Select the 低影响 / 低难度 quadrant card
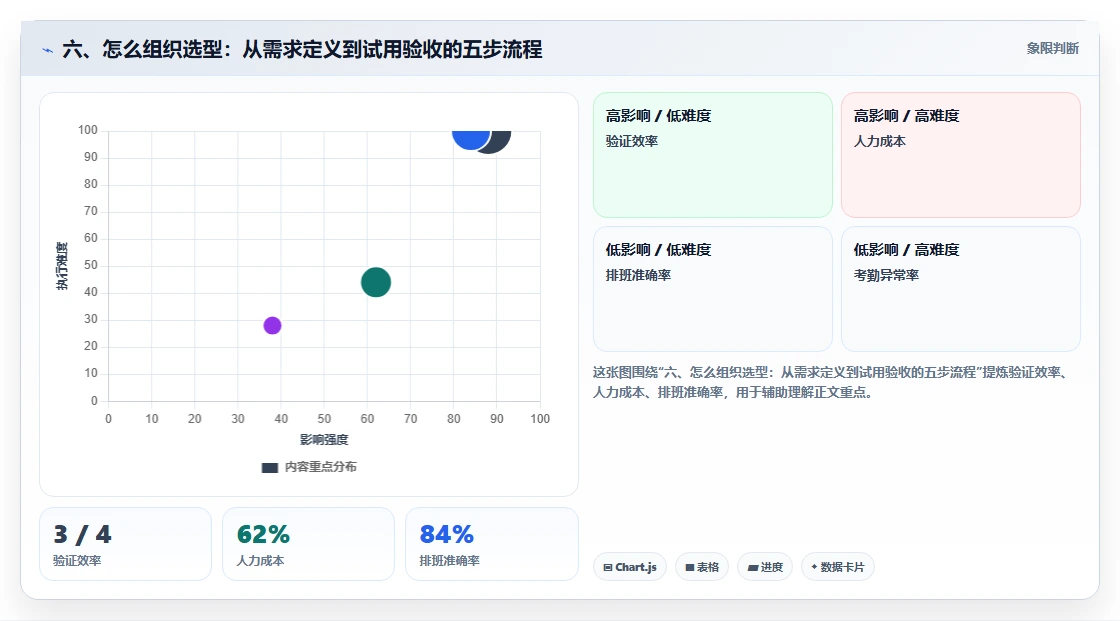This screenshot has height=621, width=1120. pyautogui.click(x=713, y=289)
